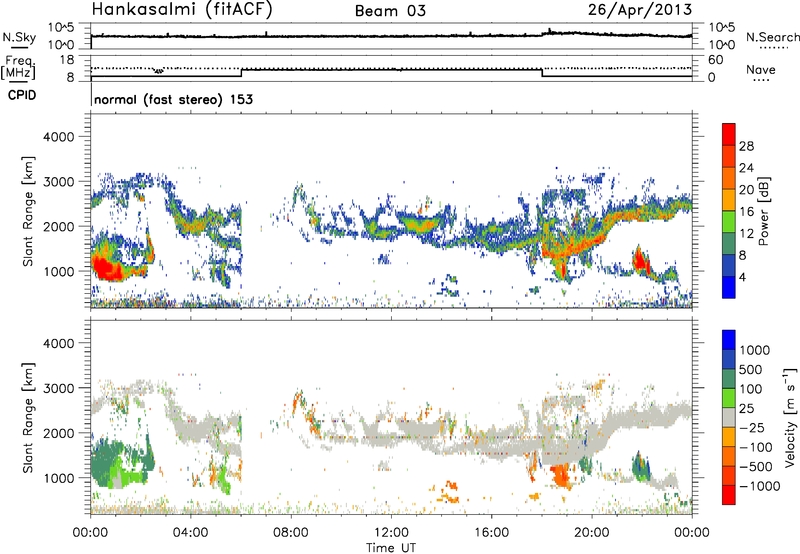The image size is (800, 554).
Task: Click the '4' power colorbar value
Action: [743, 277]
